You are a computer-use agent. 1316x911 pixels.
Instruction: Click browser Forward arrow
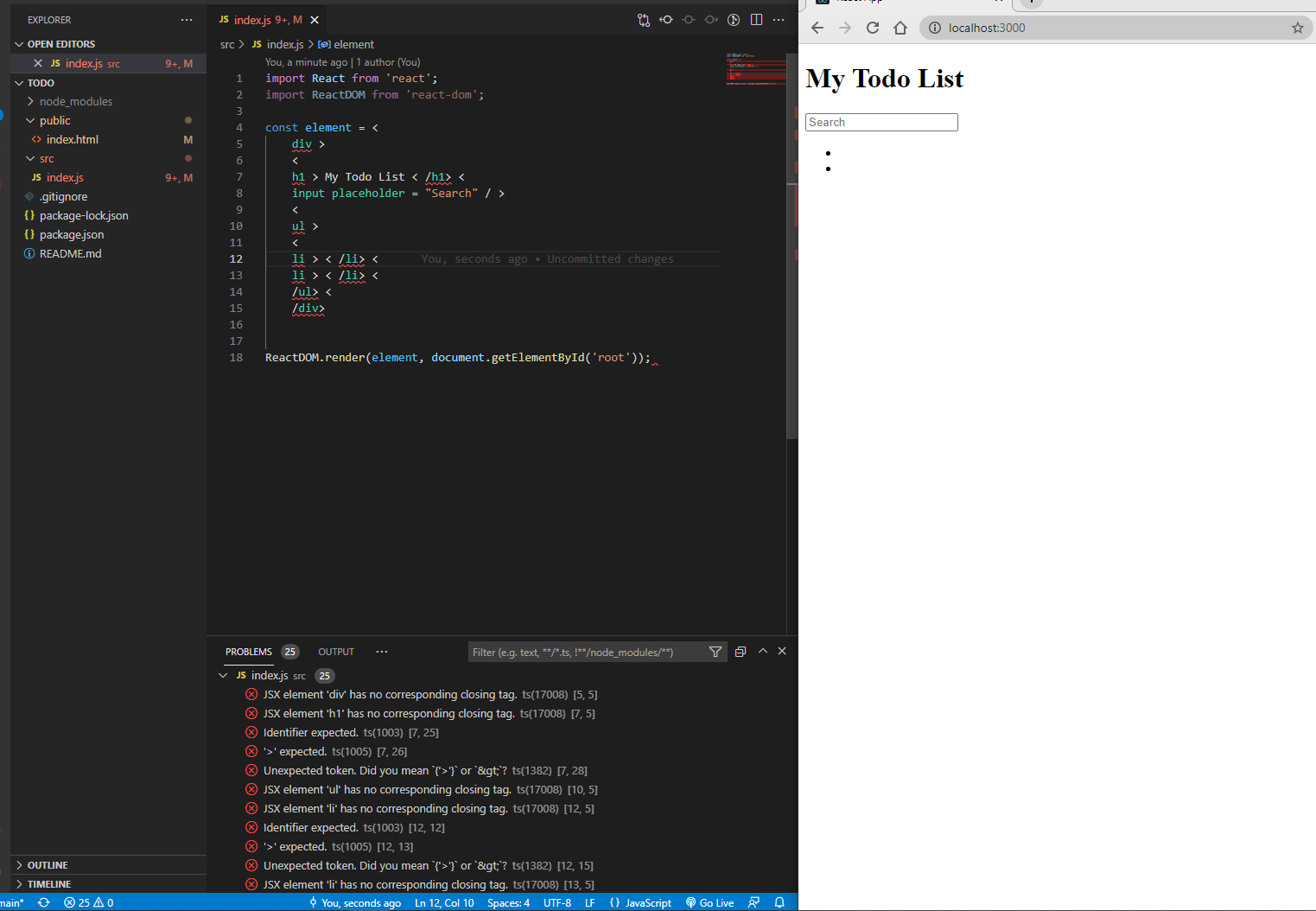point(845,28)
